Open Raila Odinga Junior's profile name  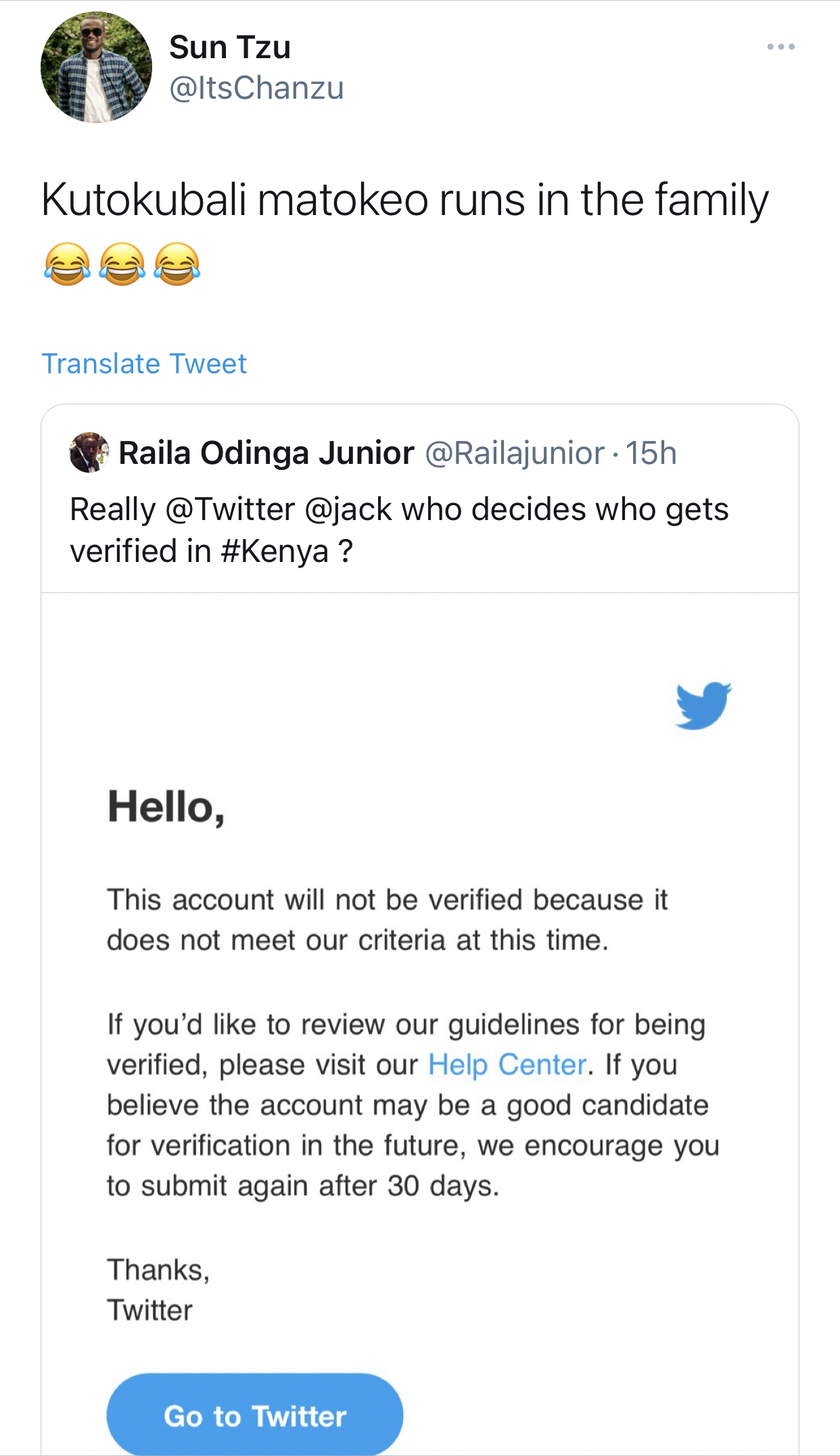(266, 453)
